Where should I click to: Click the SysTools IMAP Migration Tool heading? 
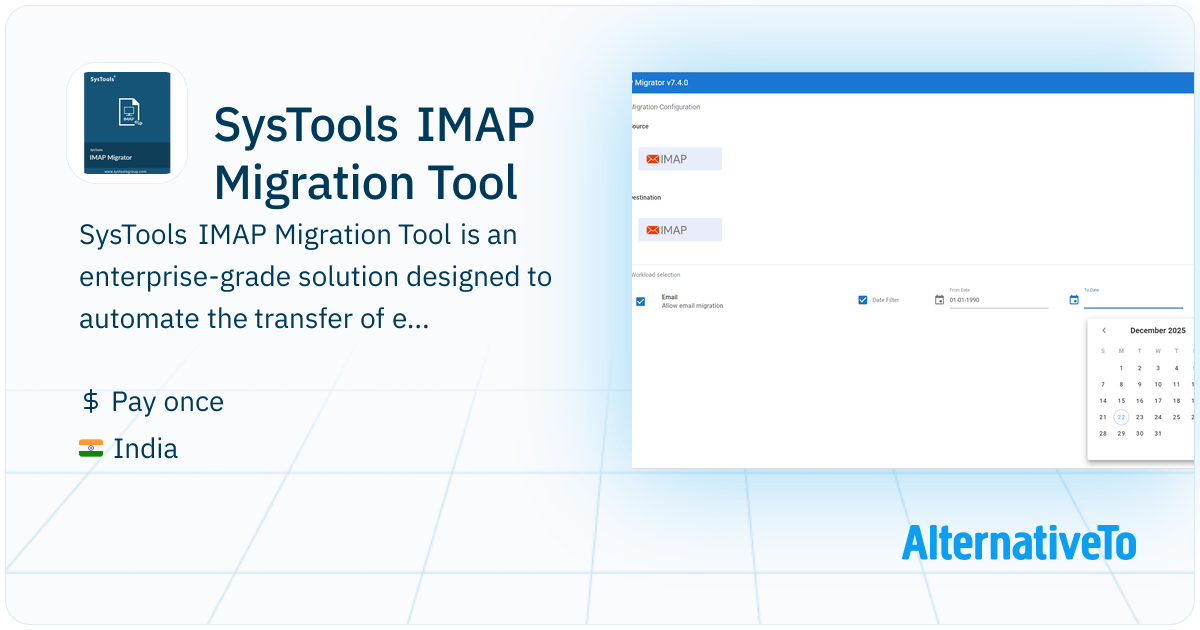[375, 154]
